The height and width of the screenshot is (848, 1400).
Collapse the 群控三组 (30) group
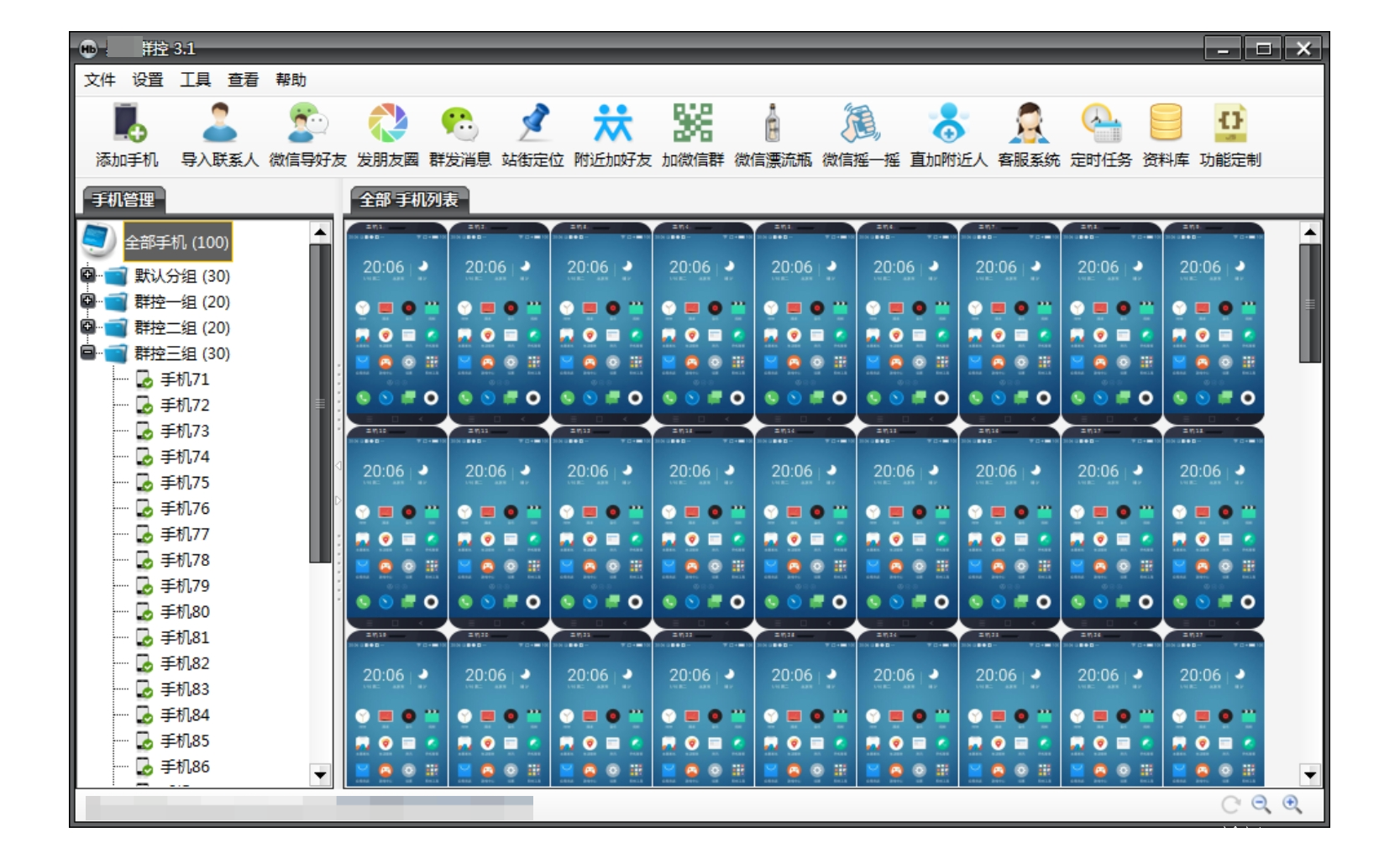coord(88,352)
